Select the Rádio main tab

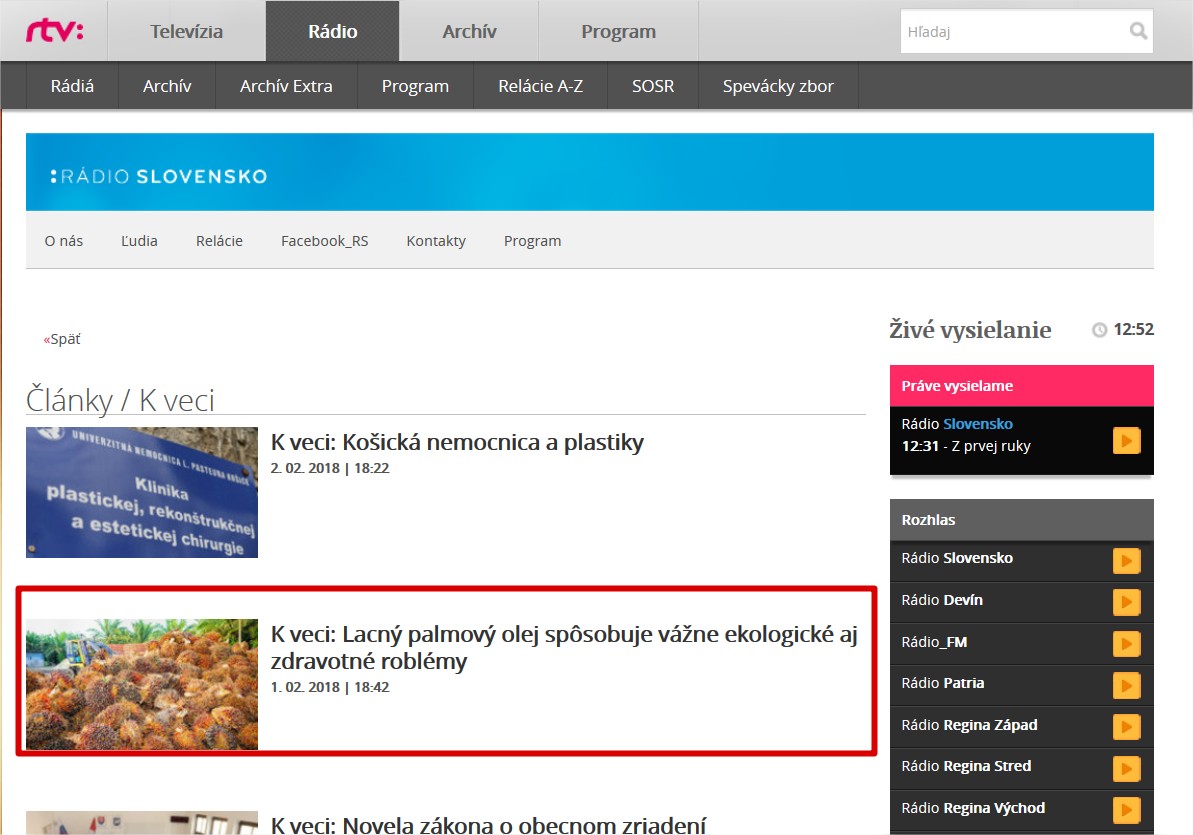click(x=332, y=31)
